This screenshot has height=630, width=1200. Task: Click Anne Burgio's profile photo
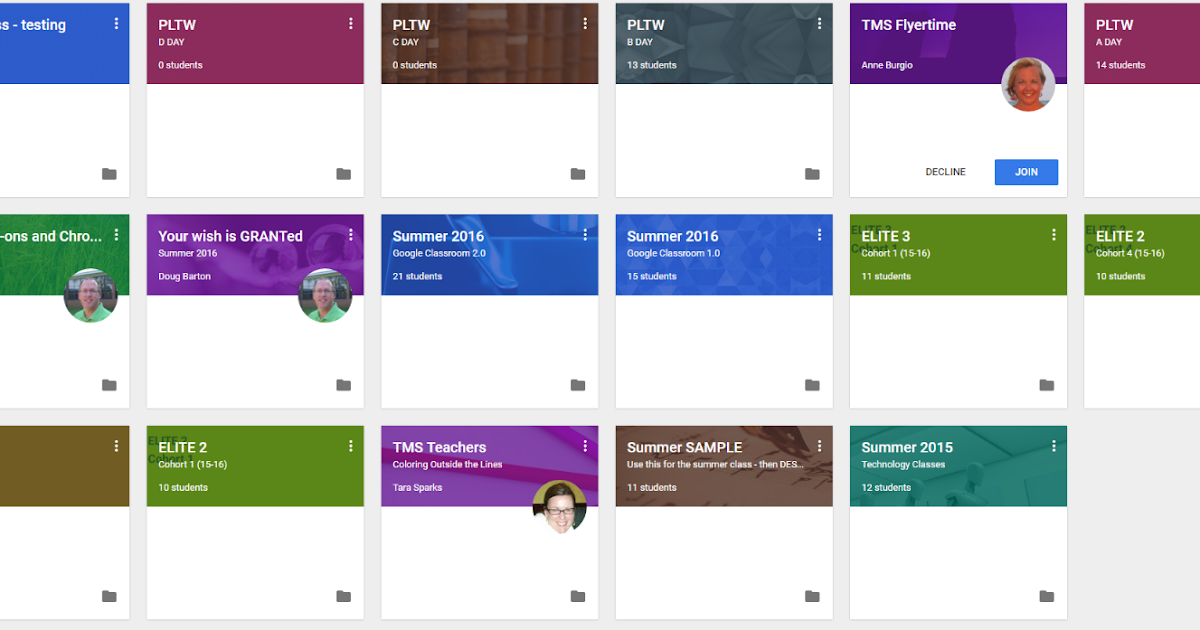[1028, 85]
